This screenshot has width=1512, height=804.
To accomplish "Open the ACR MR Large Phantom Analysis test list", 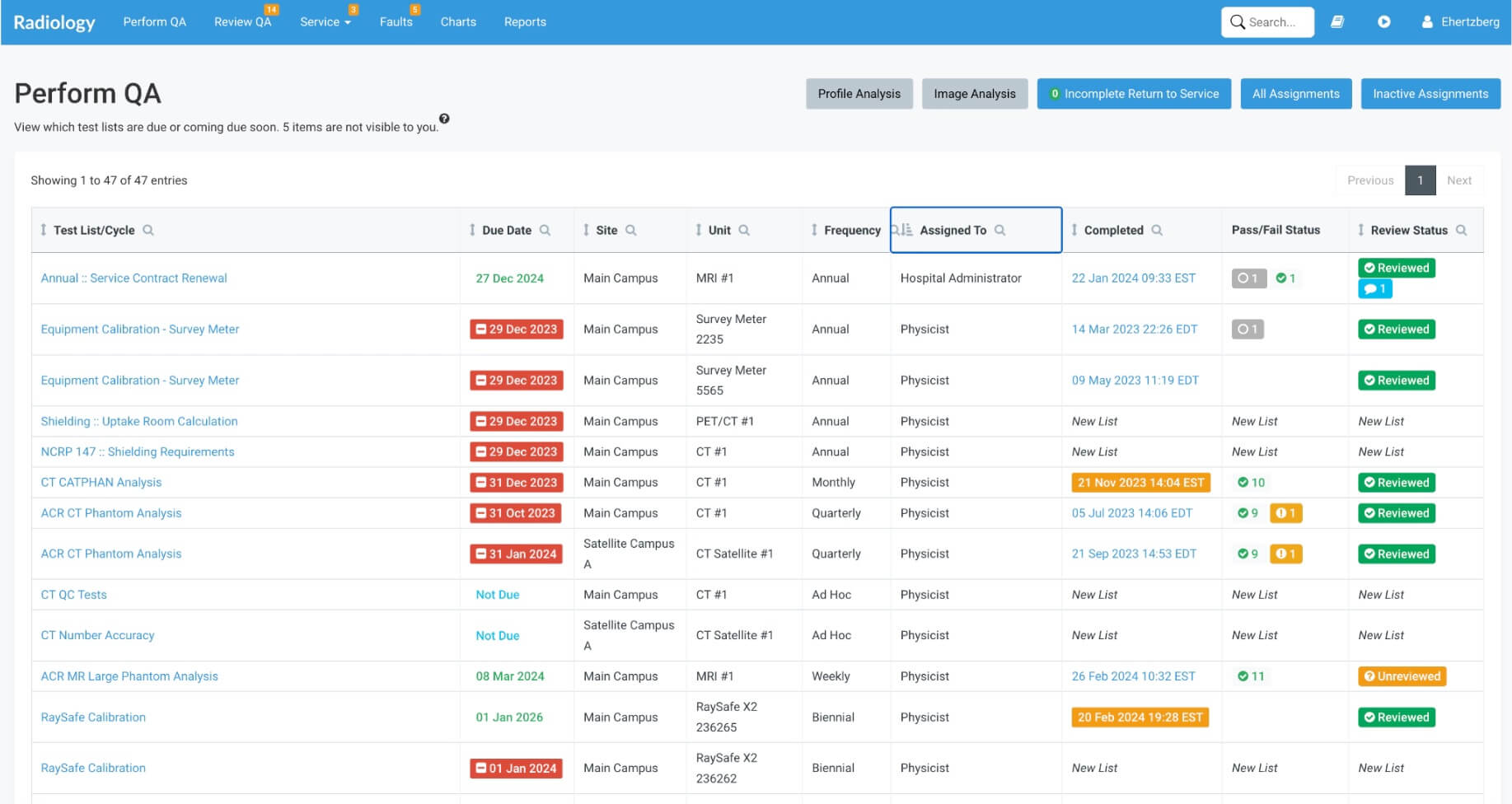I will pyautogui.click(x=129, y=675).
